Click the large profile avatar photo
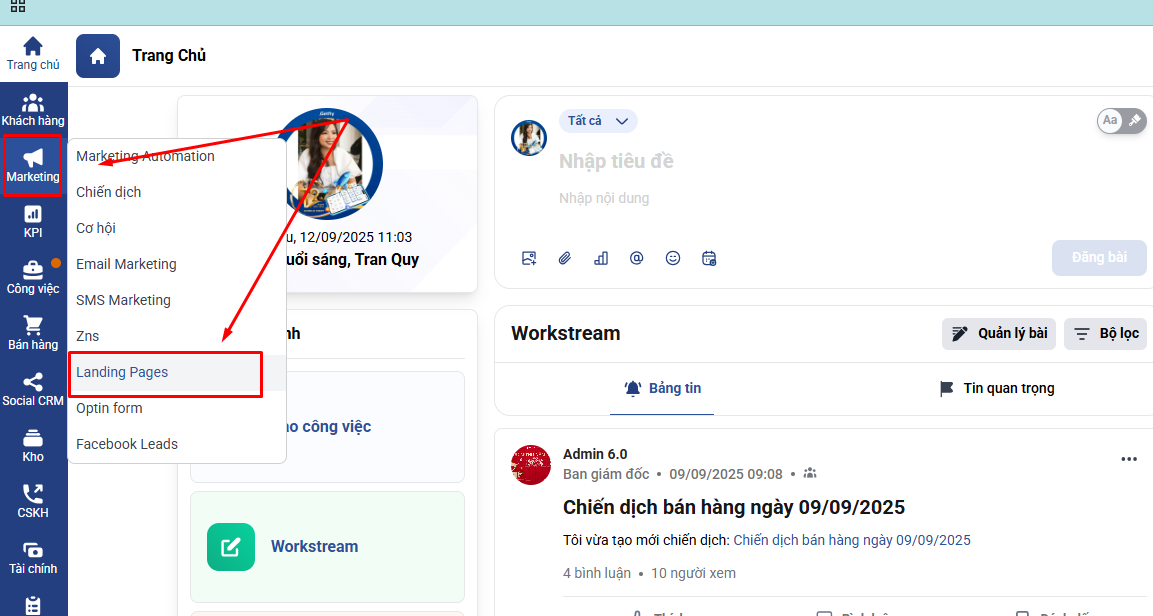Viewport: 1153px width, 616px height. coord(327,165)
